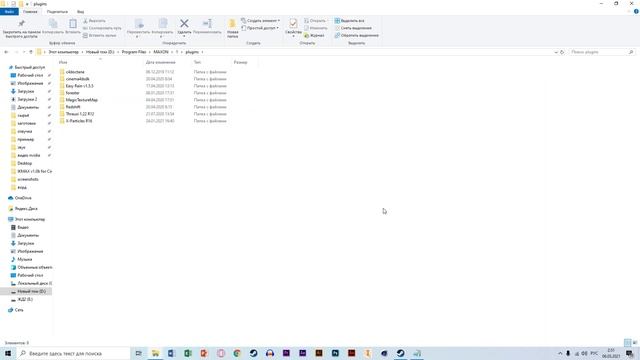Click Paste shortcut in the ribbon
This screenshot has height=360, width=640.
100,36
